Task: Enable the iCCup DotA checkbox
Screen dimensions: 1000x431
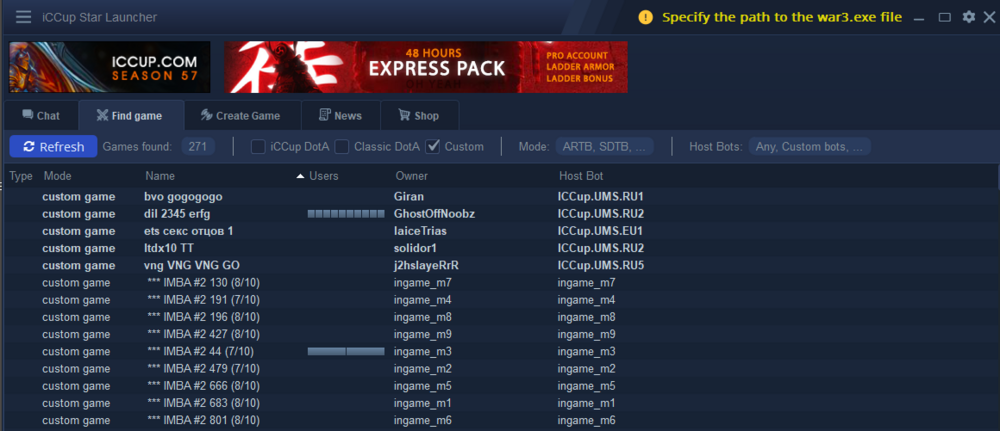Action: point(258,147)
